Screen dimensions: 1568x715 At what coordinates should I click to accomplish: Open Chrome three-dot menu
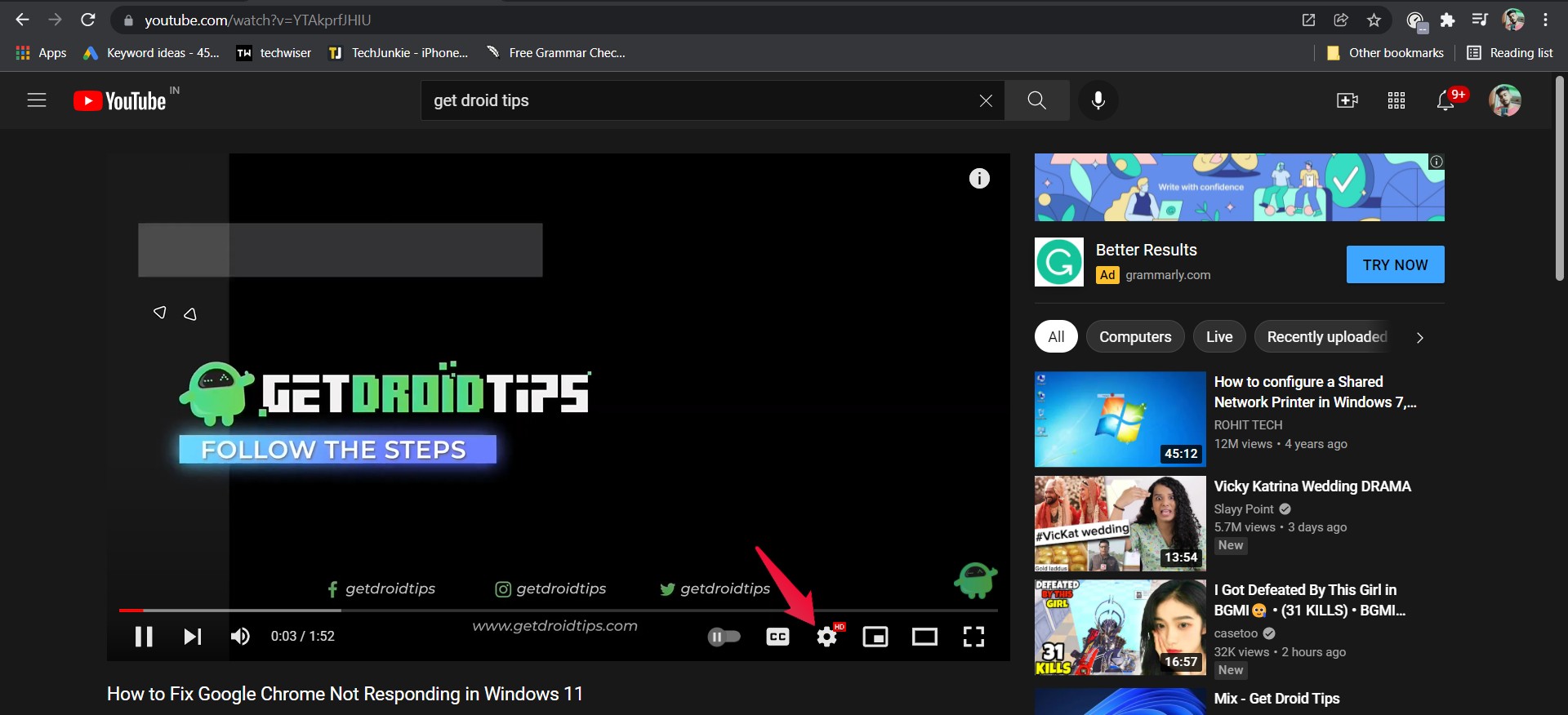pos(1545,20)
